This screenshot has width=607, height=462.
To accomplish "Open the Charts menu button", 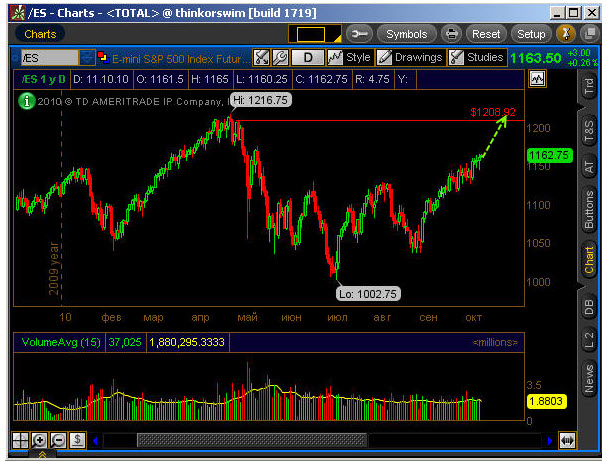I will point(40,34).
